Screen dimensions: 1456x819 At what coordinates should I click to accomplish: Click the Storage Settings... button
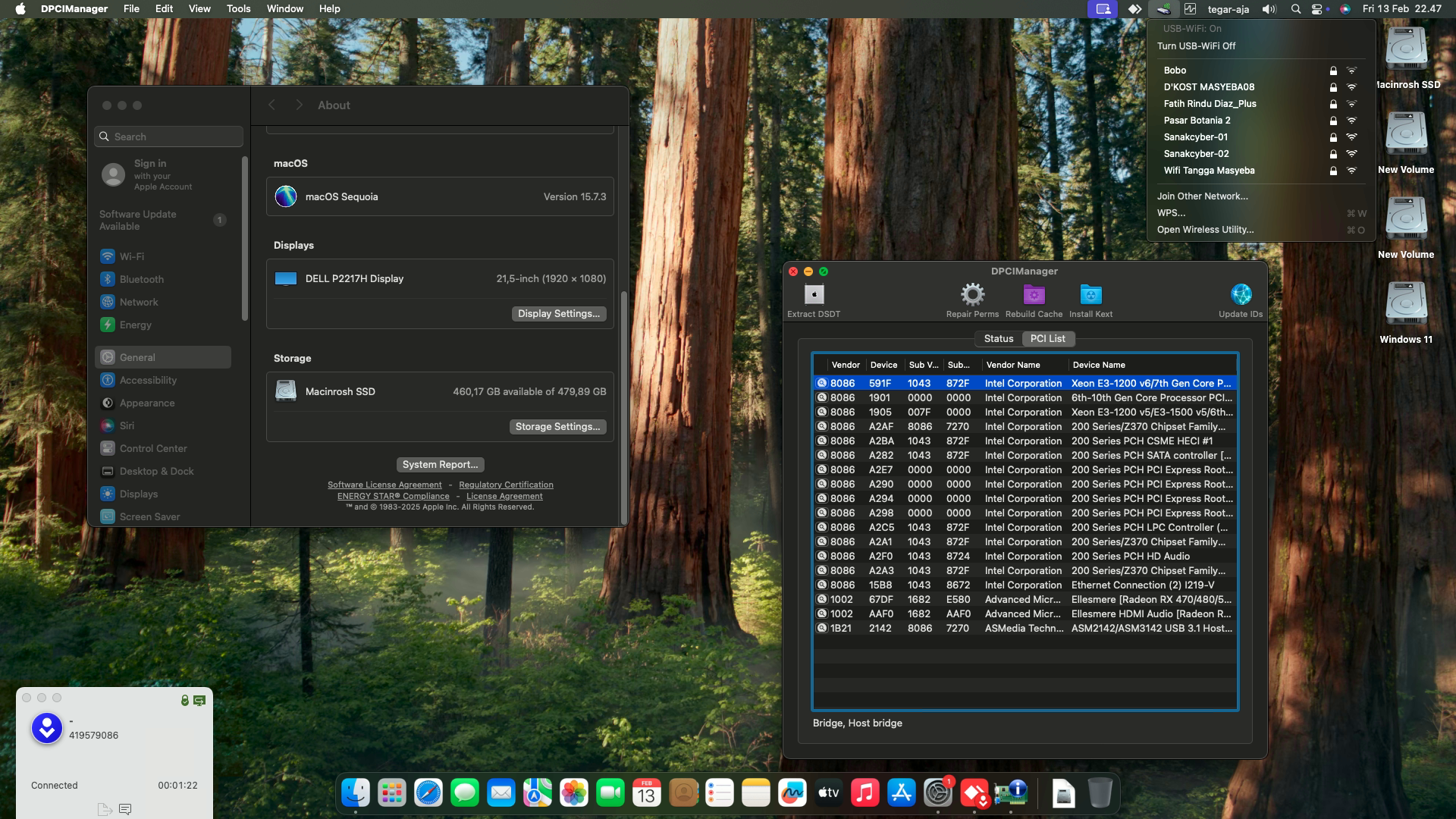557,427
